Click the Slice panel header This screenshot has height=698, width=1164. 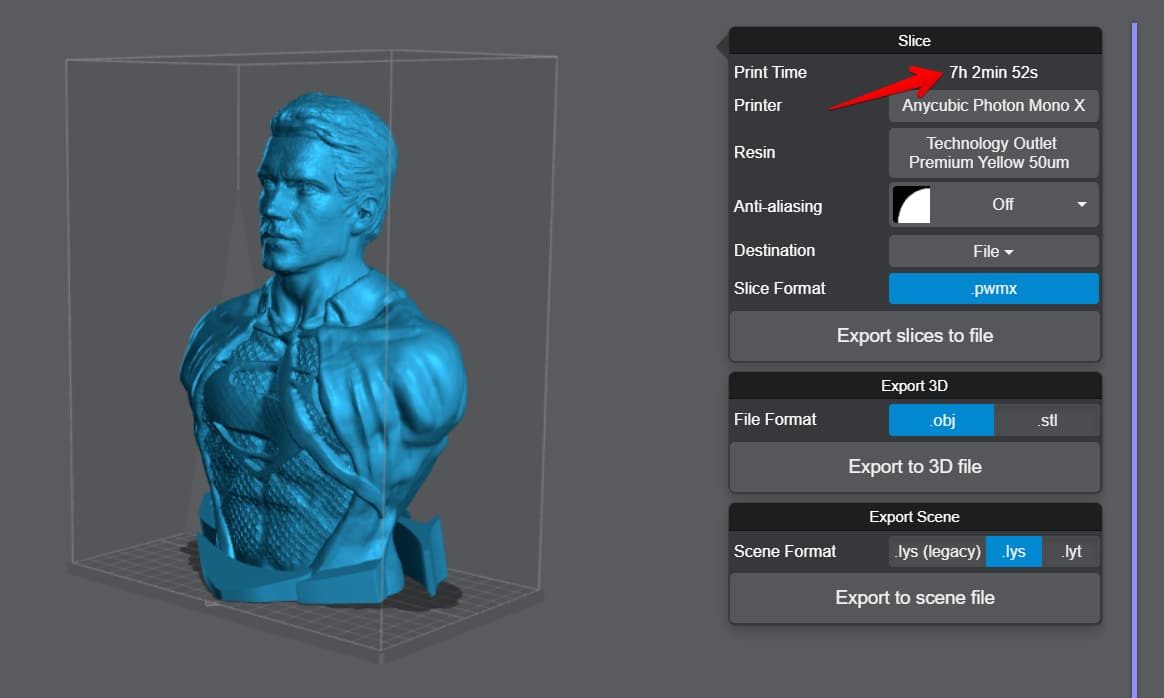tap(915, 41)
